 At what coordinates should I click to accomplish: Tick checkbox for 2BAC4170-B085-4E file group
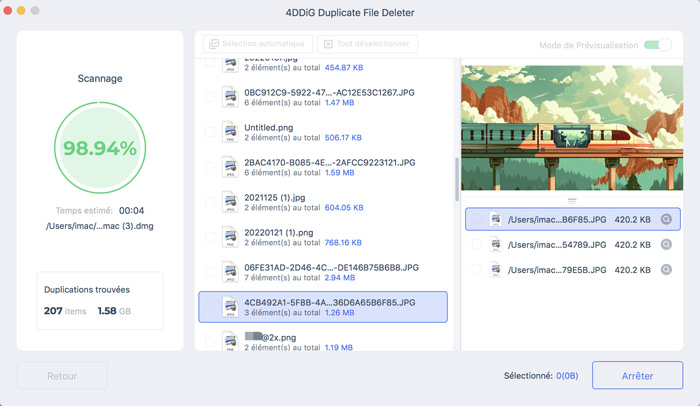pos(209,167)
